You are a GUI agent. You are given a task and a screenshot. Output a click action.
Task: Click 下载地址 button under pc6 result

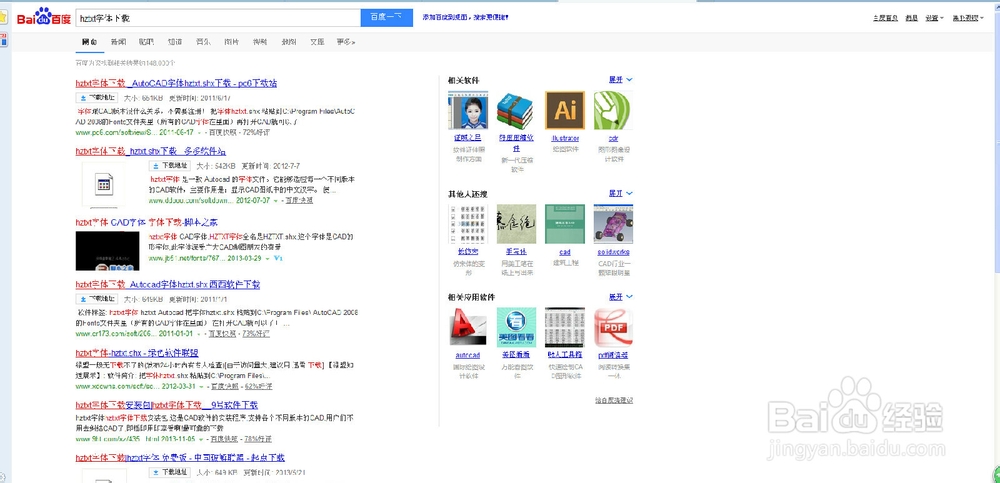pos(97,98)
